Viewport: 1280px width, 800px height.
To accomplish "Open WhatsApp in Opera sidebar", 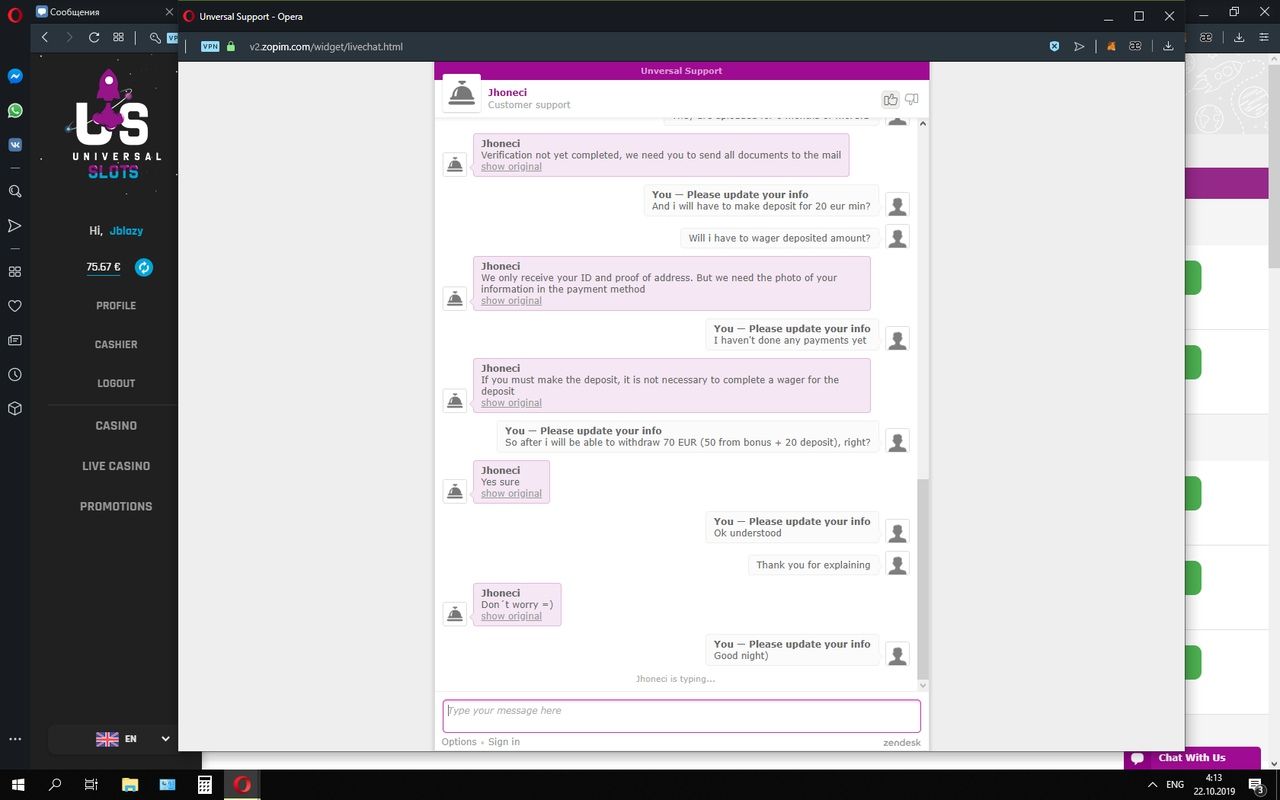I will tap(15, 111).
